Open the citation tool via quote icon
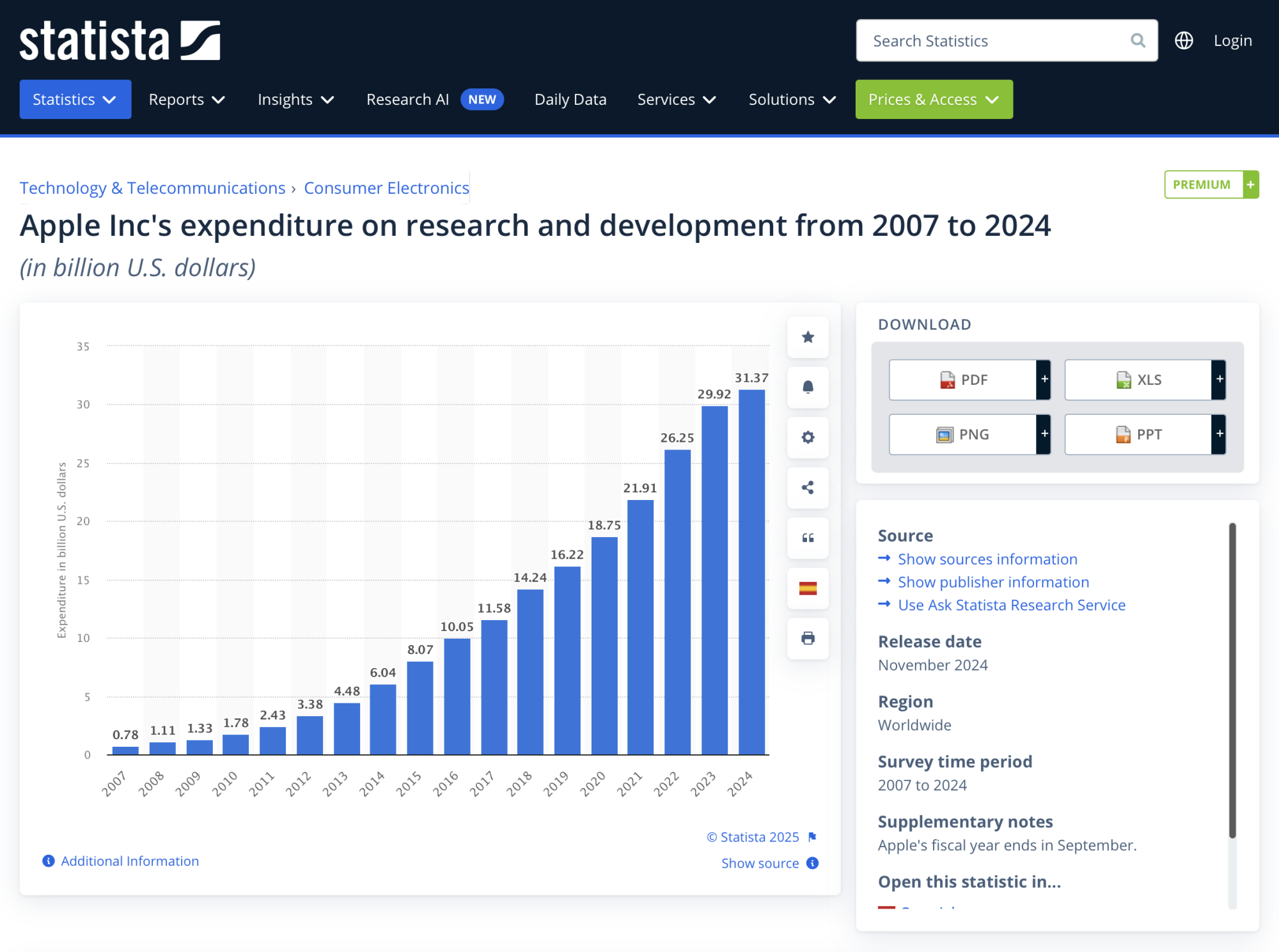The image size is (1279, 952). (808, 538)
